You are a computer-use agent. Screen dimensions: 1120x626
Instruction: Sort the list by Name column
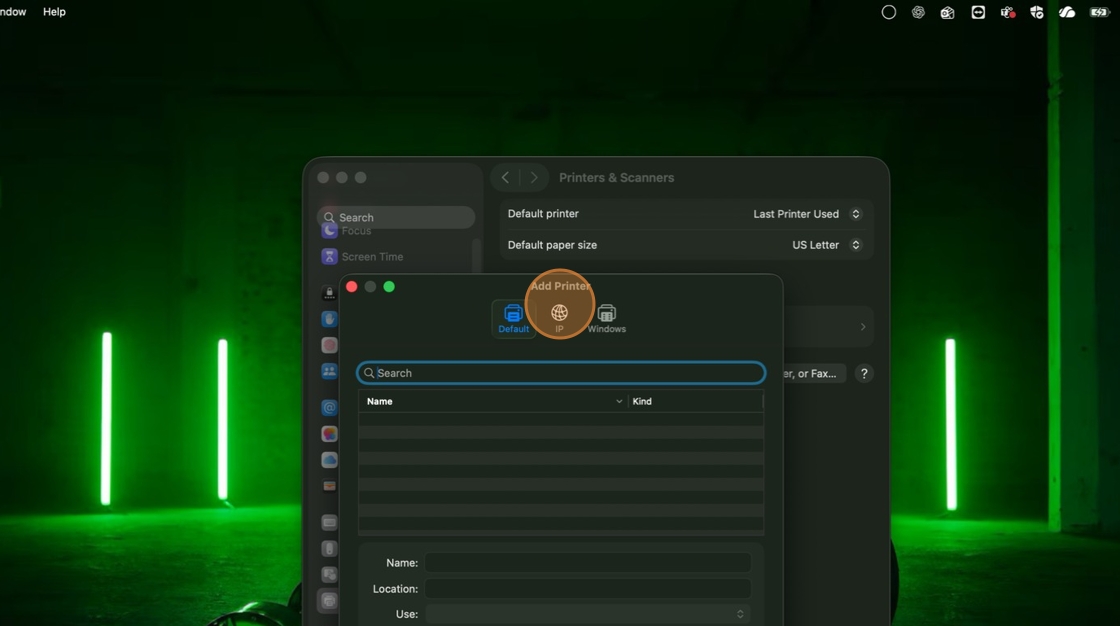click(x=491, y=402)
